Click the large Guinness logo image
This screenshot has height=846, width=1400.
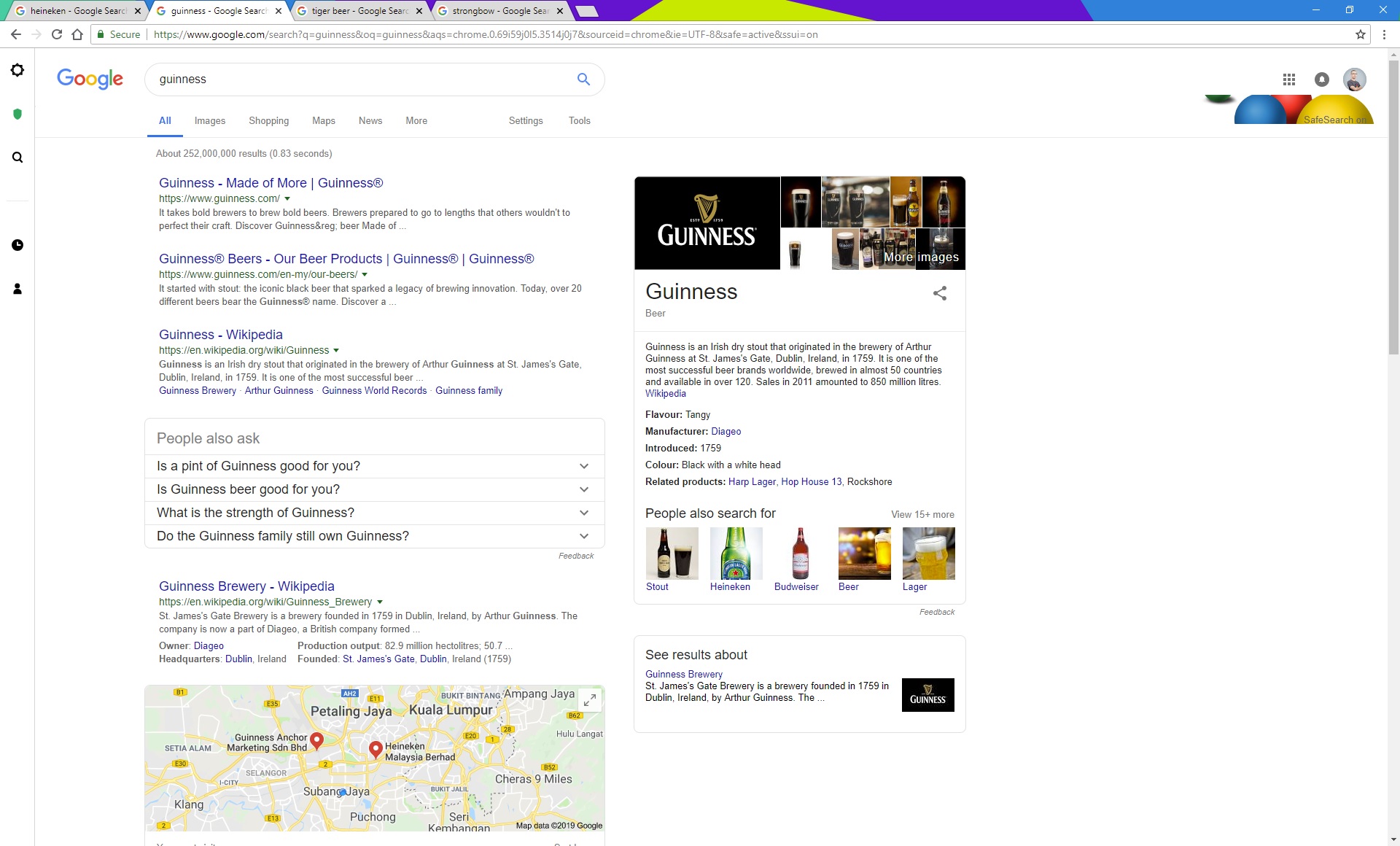[x=707, y=223]
